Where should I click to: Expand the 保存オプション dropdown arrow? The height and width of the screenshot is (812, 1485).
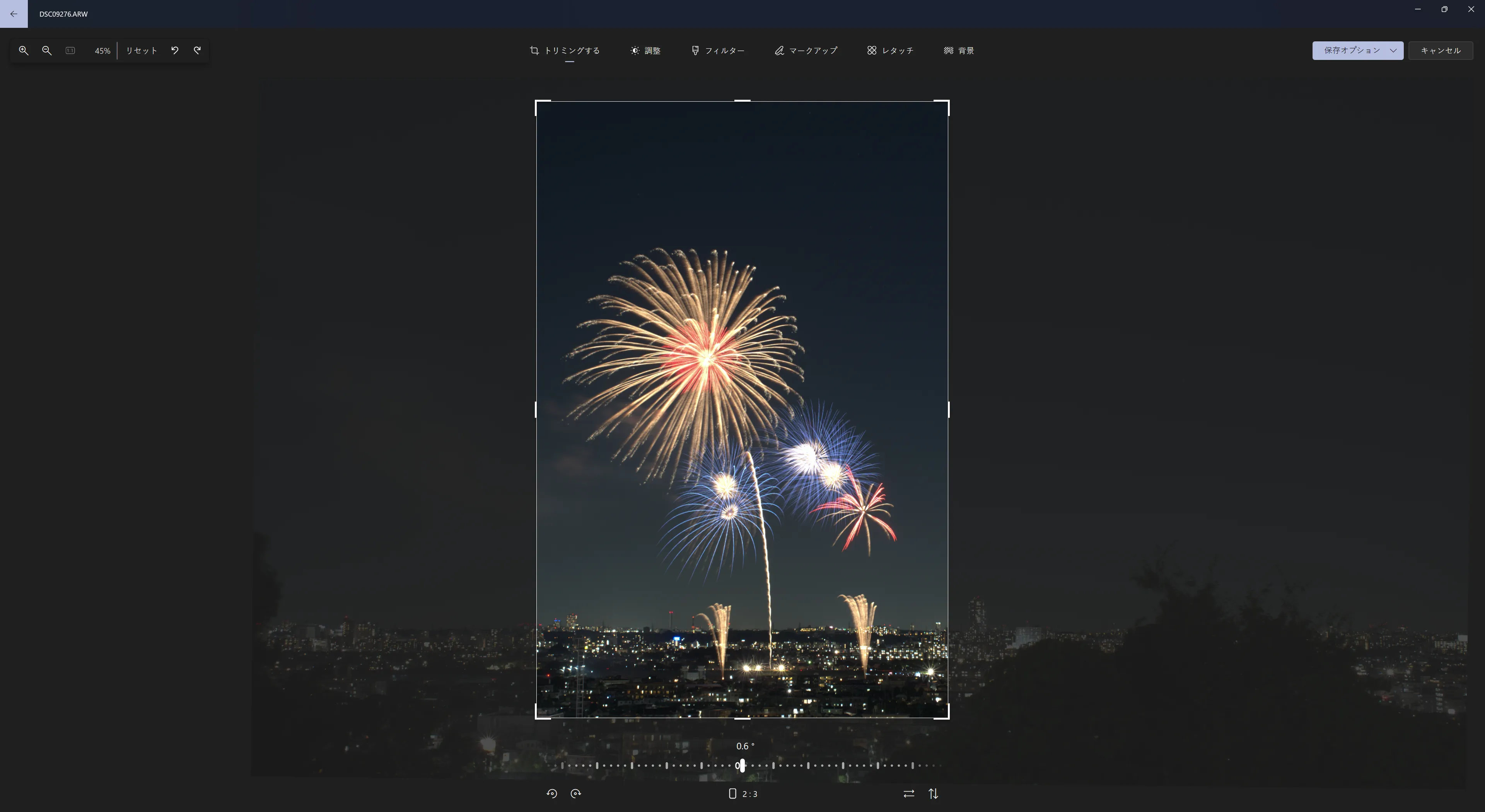[x=1393, y=51]
